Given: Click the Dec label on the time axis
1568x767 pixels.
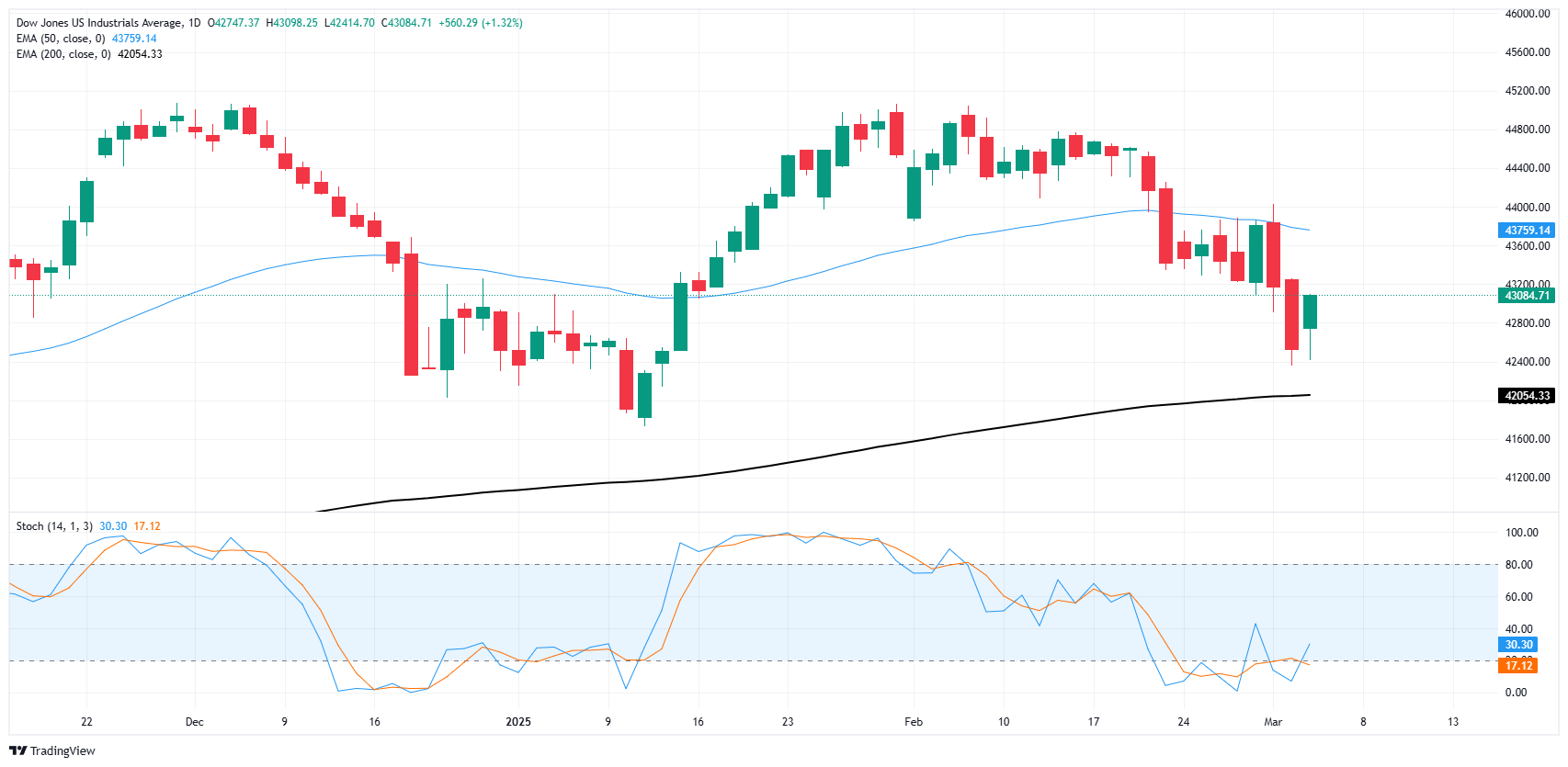Looking at the screenshot, I should (194, 722).
